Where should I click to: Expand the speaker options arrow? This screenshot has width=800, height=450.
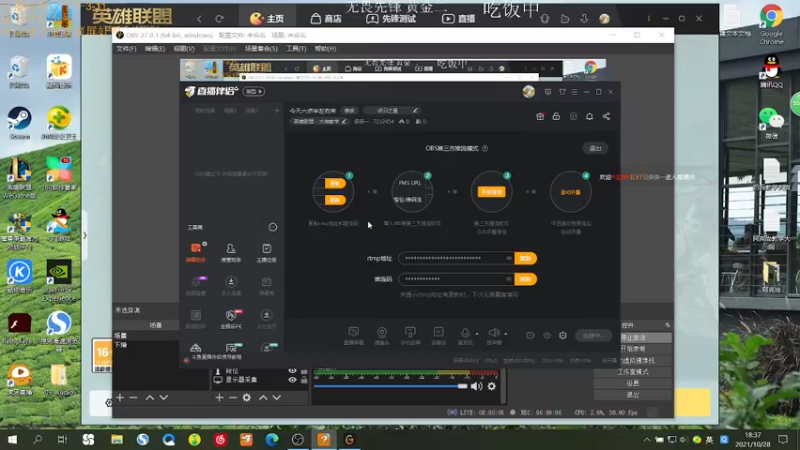tap(506, 334)
